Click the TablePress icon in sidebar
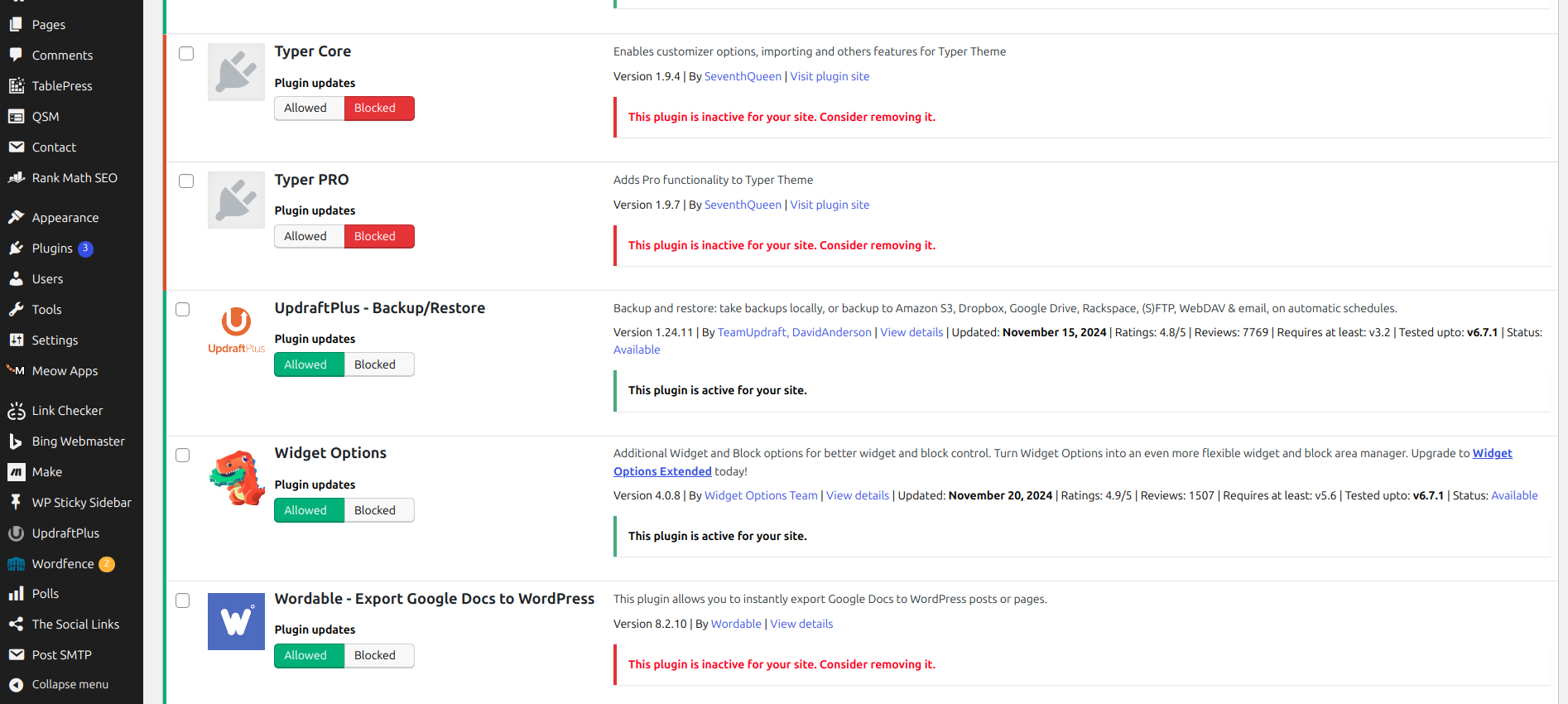The image size is (1568, 704). click(17, 85)
